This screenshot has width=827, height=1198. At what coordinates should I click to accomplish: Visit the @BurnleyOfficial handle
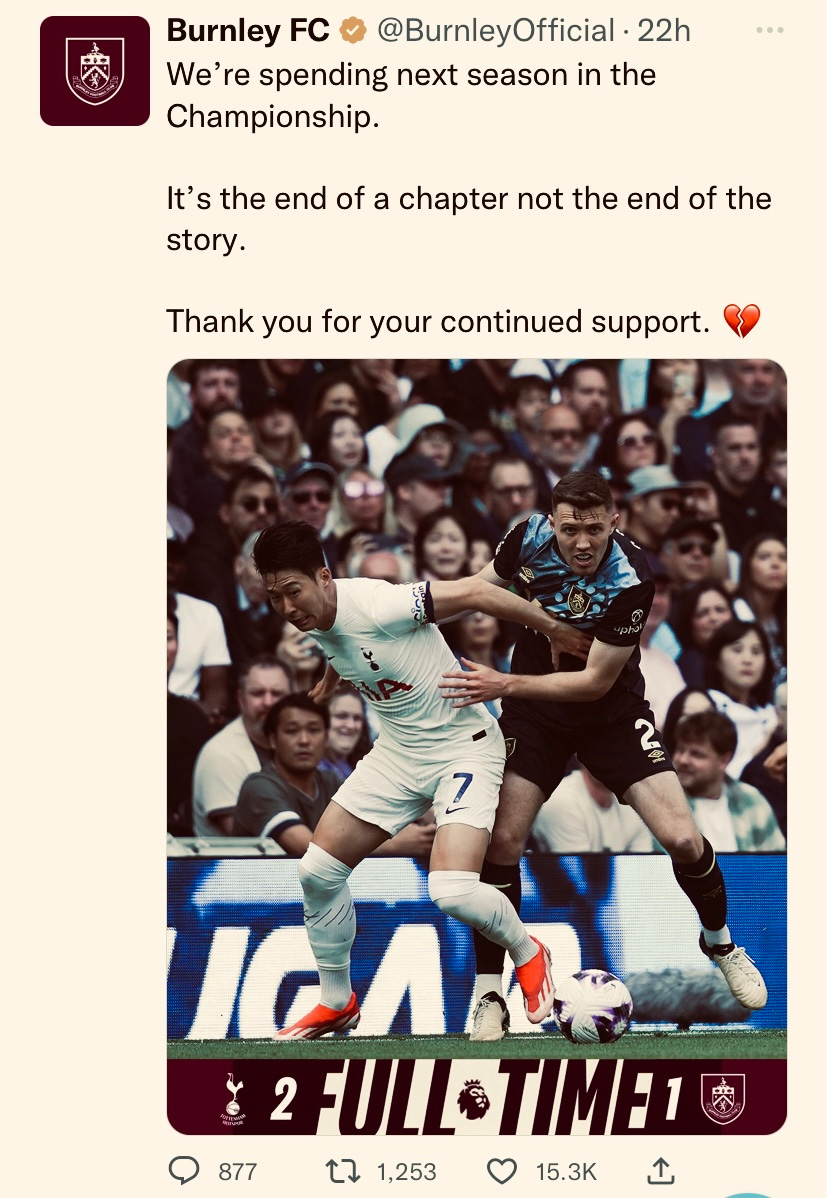495,31
